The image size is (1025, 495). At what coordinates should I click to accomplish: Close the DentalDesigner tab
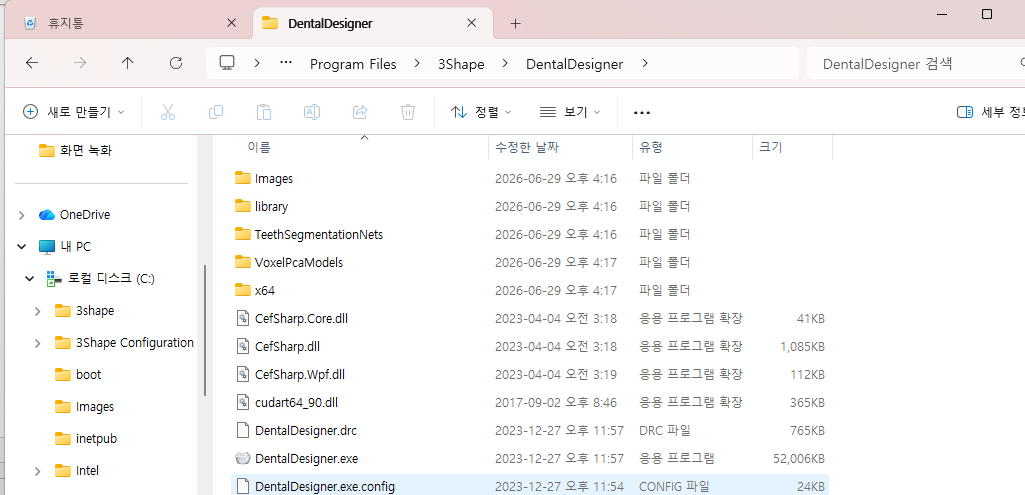point(471,23)
